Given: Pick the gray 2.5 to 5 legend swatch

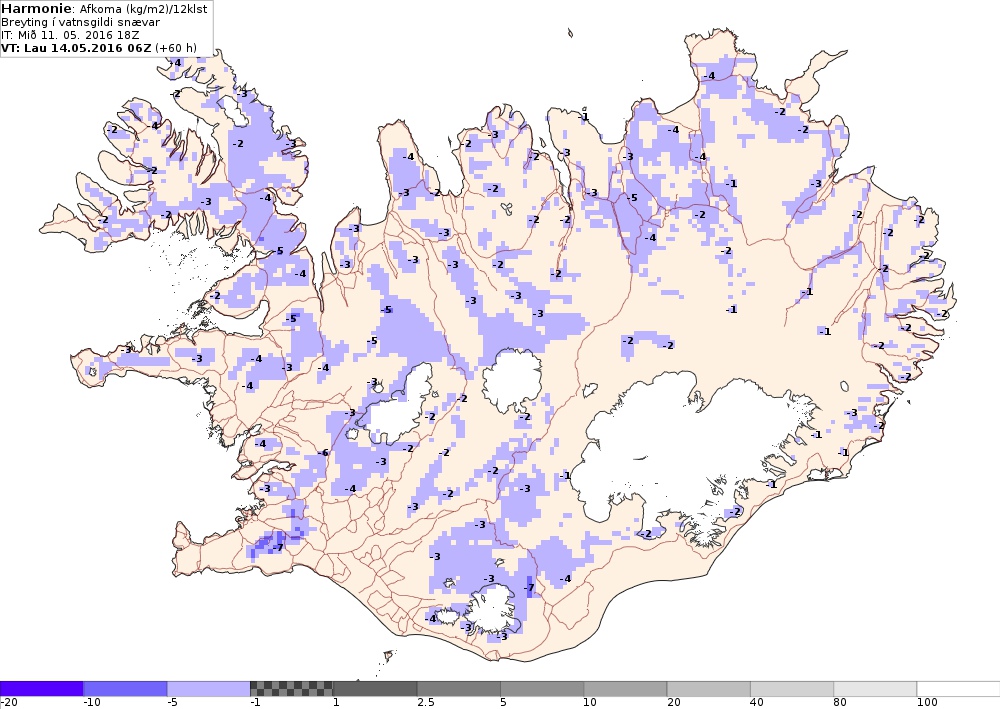Looking at the screenshot, I should pyautogui.click(x=459, y=689).
